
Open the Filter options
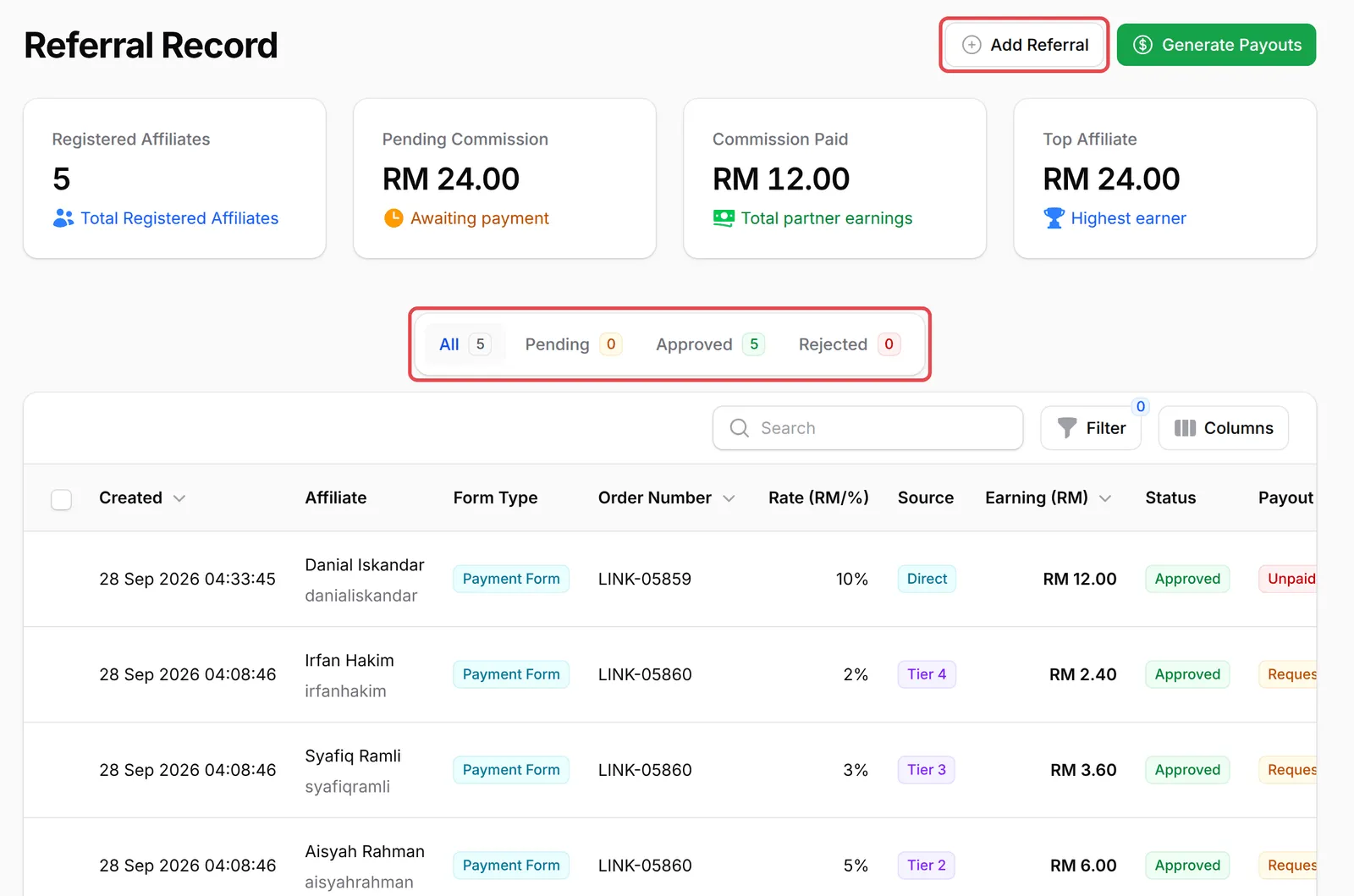1091,428
